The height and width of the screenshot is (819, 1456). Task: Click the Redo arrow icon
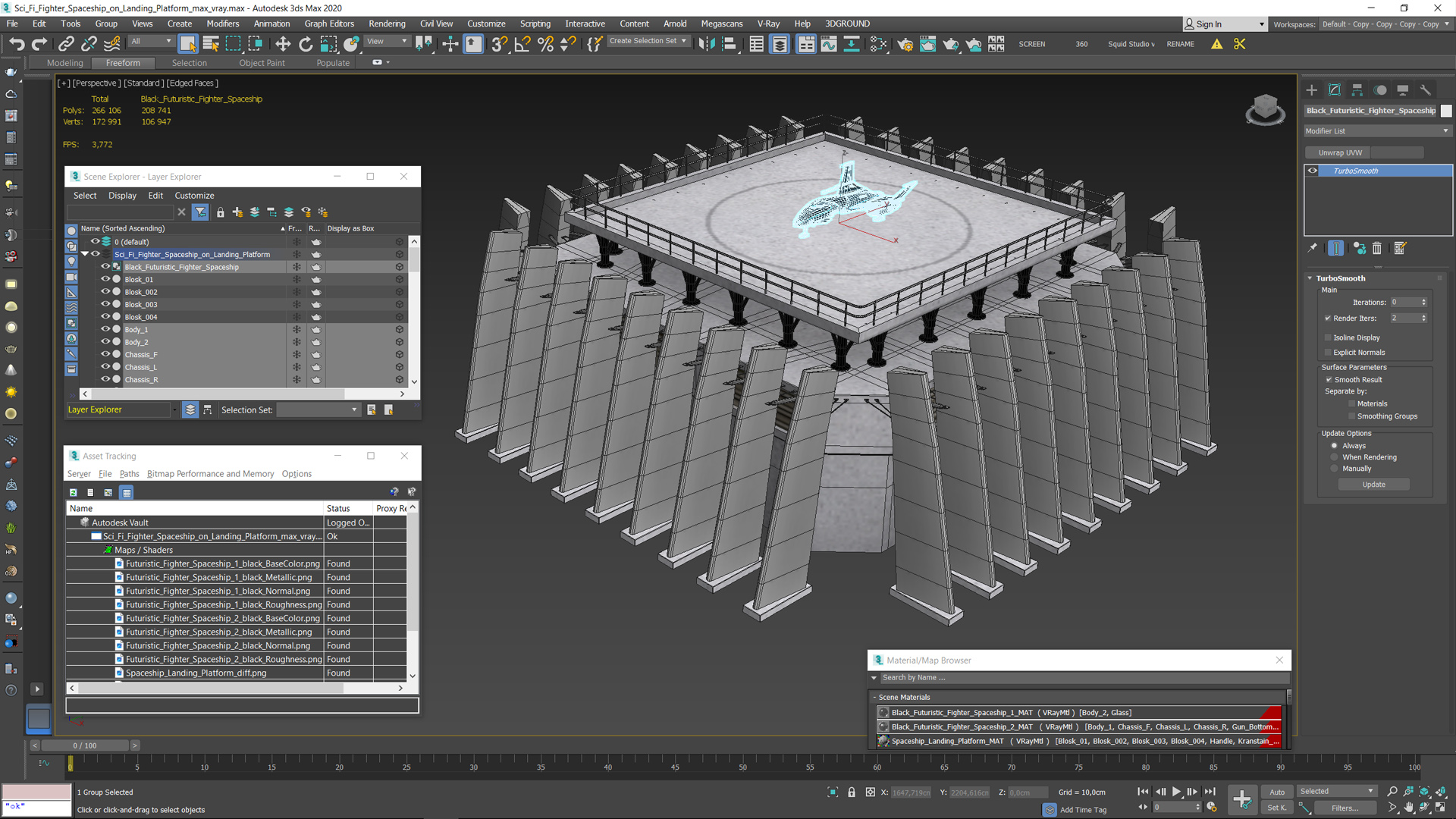click(39, 44)
